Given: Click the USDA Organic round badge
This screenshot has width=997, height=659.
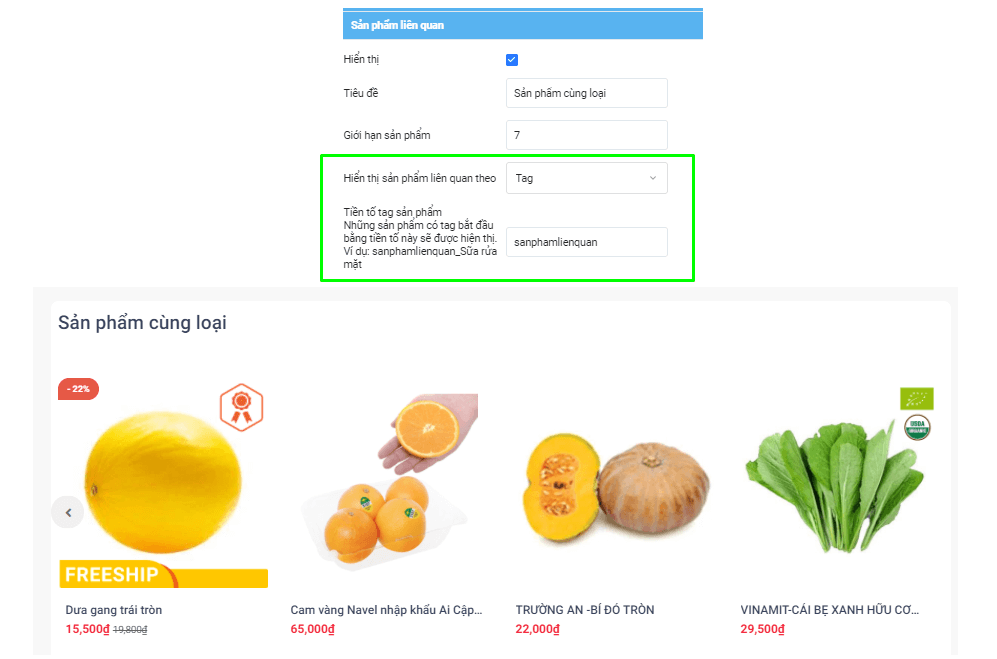Looking at the screenshot, I should [x=918, y=427].
